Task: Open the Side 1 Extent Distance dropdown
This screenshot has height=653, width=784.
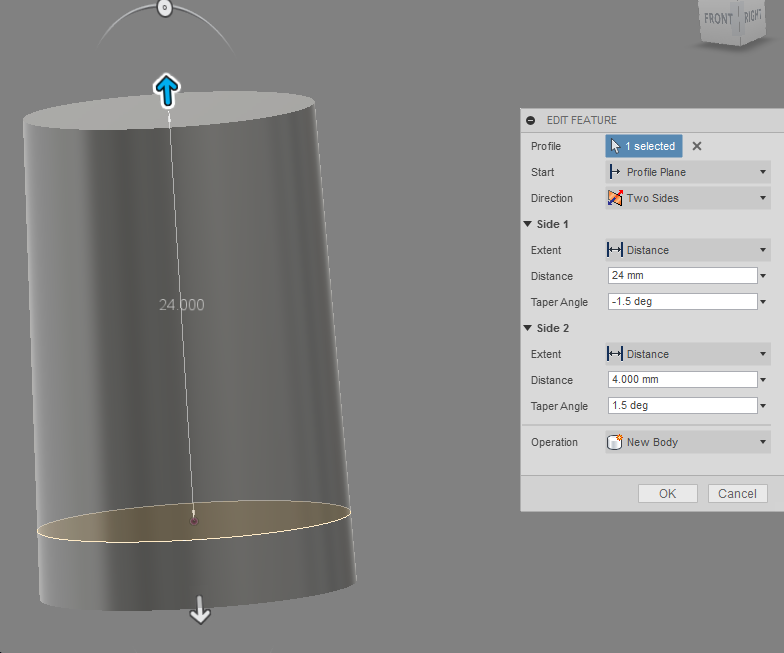Action: (x=688, y=250)
